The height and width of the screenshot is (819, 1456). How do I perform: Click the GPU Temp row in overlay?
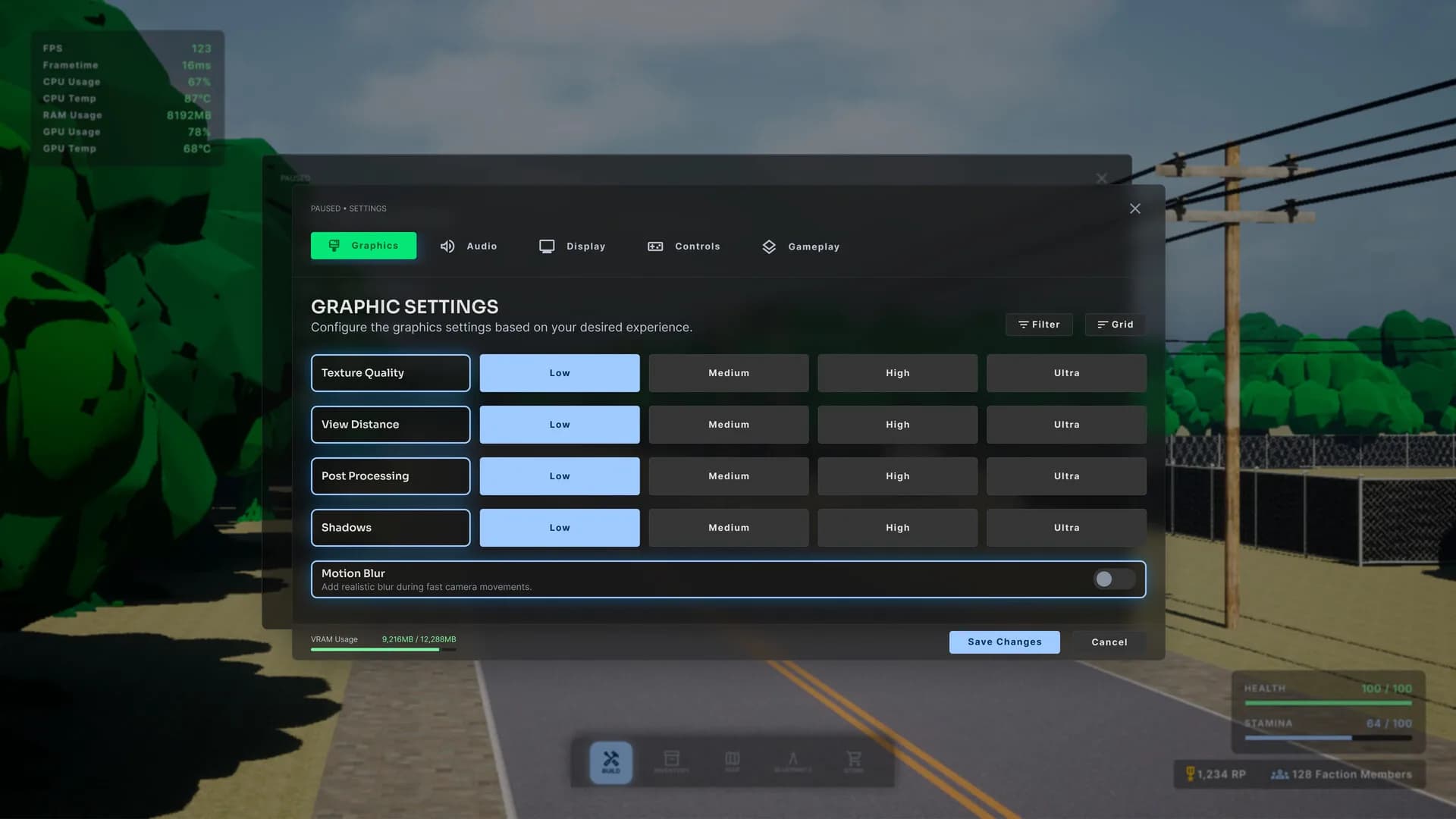[x=127, y=149]
